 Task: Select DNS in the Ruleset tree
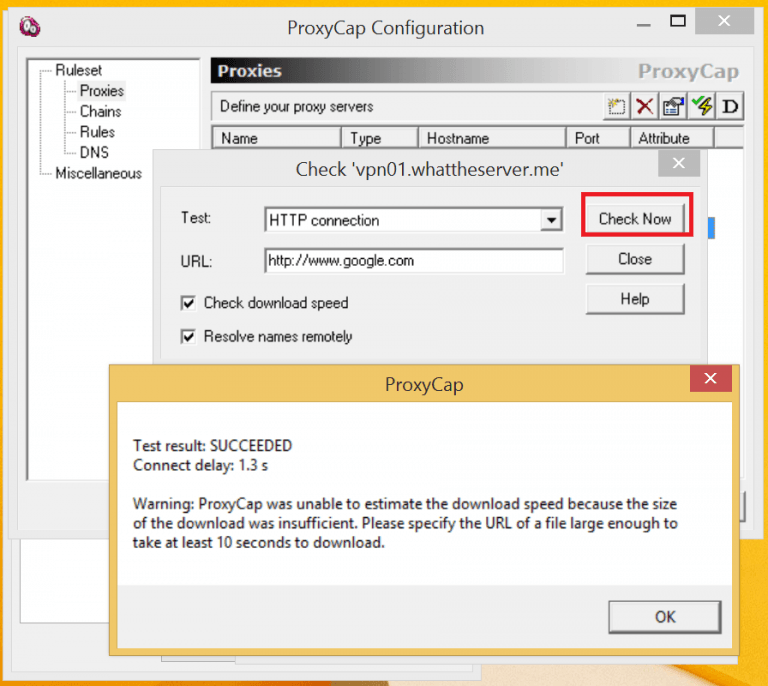pyautogui.click(x=94, y=153)
